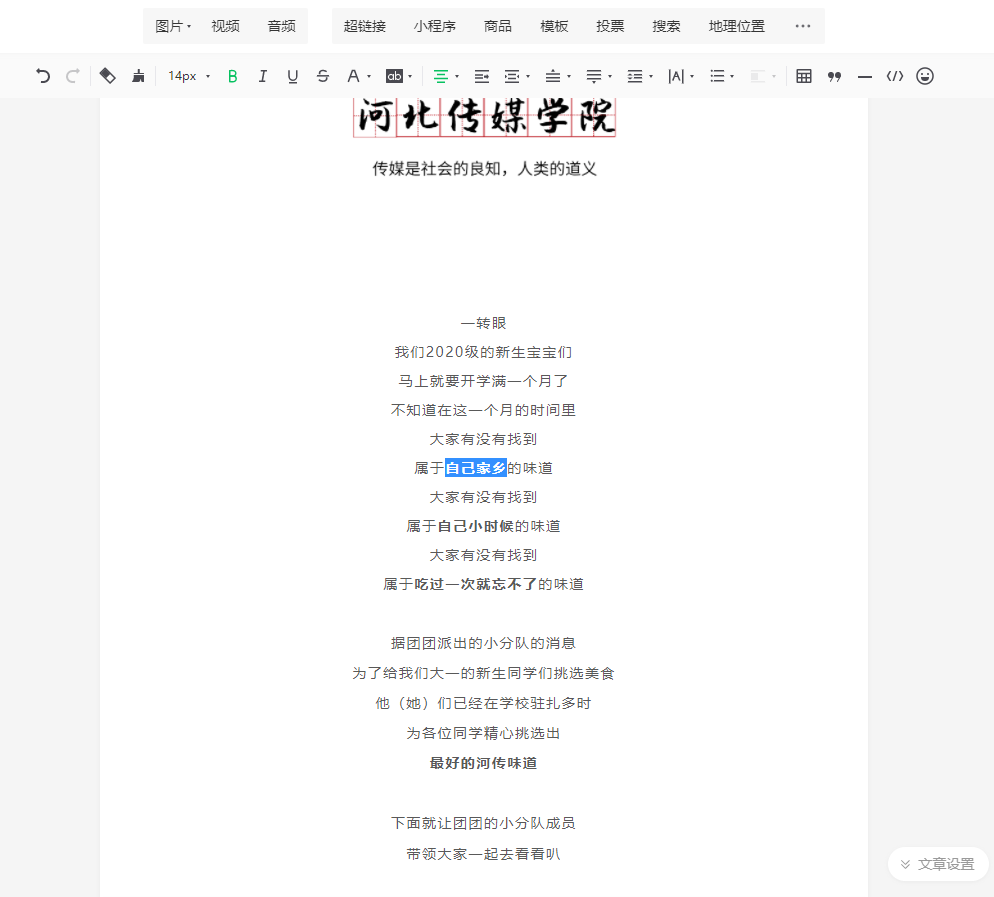Click the first-line indent icon
Viewport: 994px width, 897px height.
[x=512, y=77]
